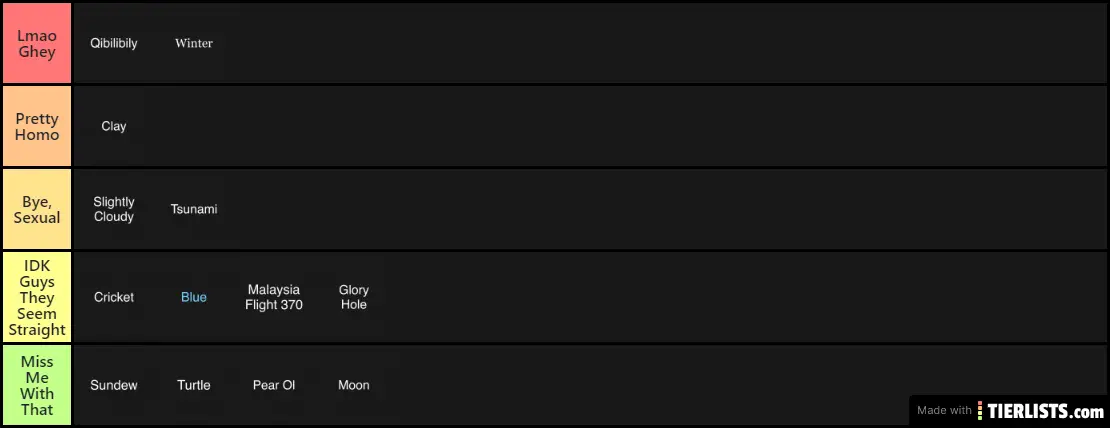This screenshot has height=428, width=1110.
Task: Select the yellow IDK Guys They Seem Straight label
Action: coord(37,297)
